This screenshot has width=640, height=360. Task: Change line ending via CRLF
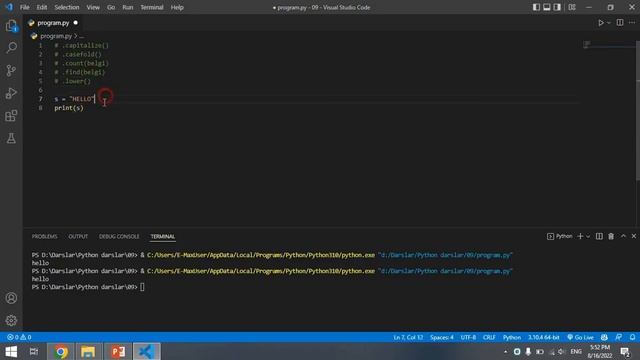[489, 337]
